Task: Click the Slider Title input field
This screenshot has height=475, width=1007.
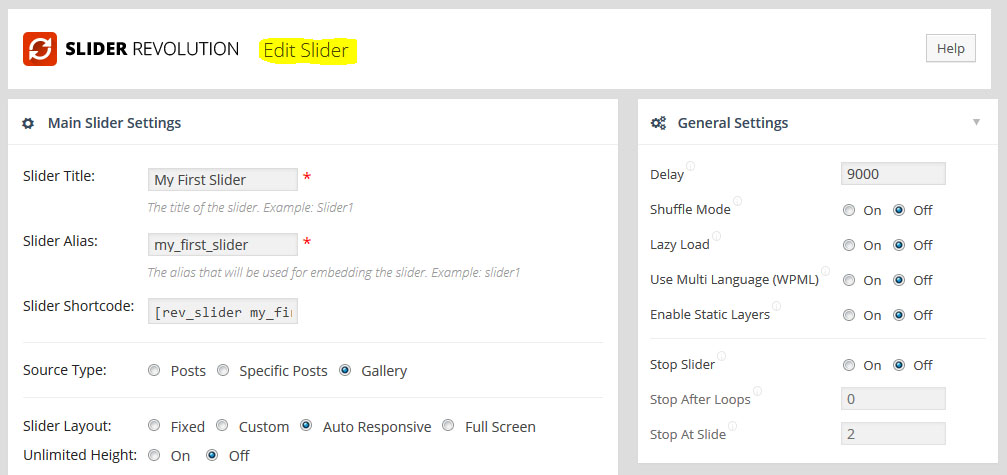Action: pyautogui.click(x=222, y=180)
